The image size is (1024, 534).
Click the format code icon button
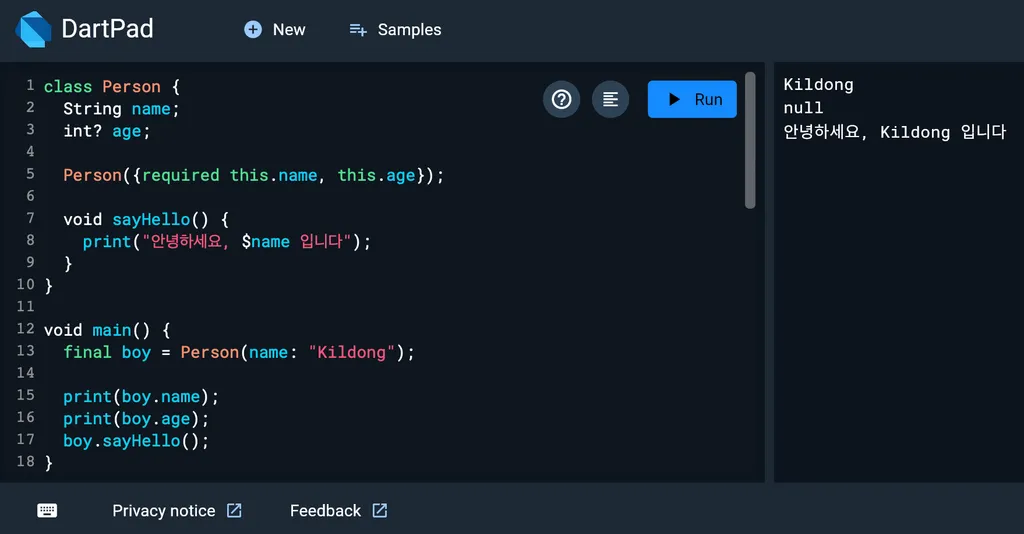[610, 99]
